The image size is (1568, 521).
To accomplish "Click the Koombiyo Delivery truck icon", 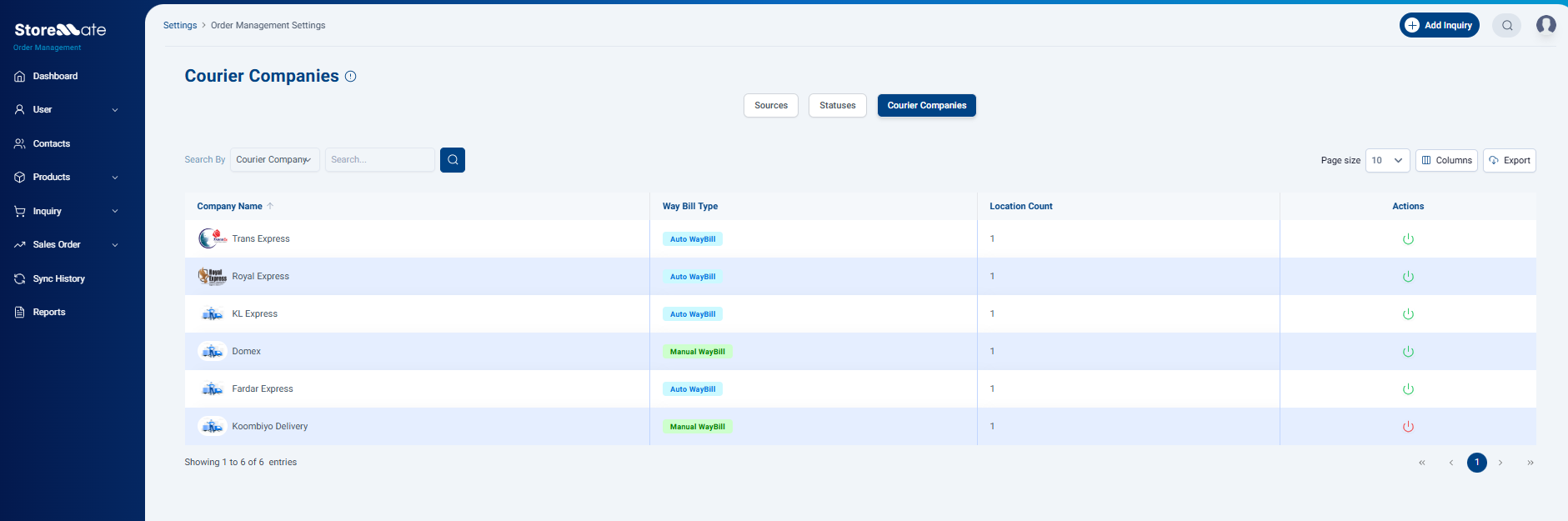I will click(213, 427).
